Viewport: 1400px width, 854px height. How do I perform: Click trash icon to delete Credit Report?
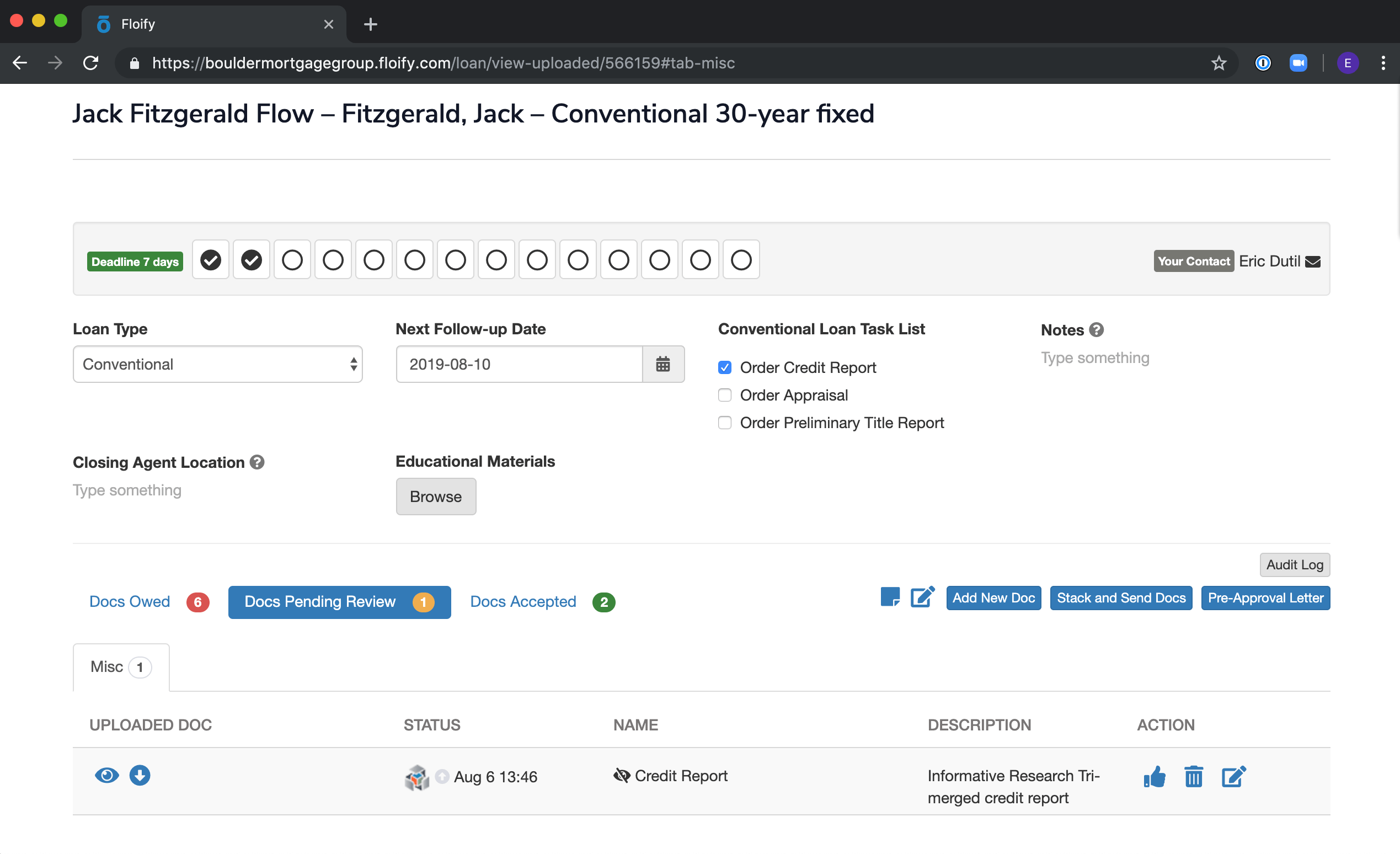click(1193, 776)
